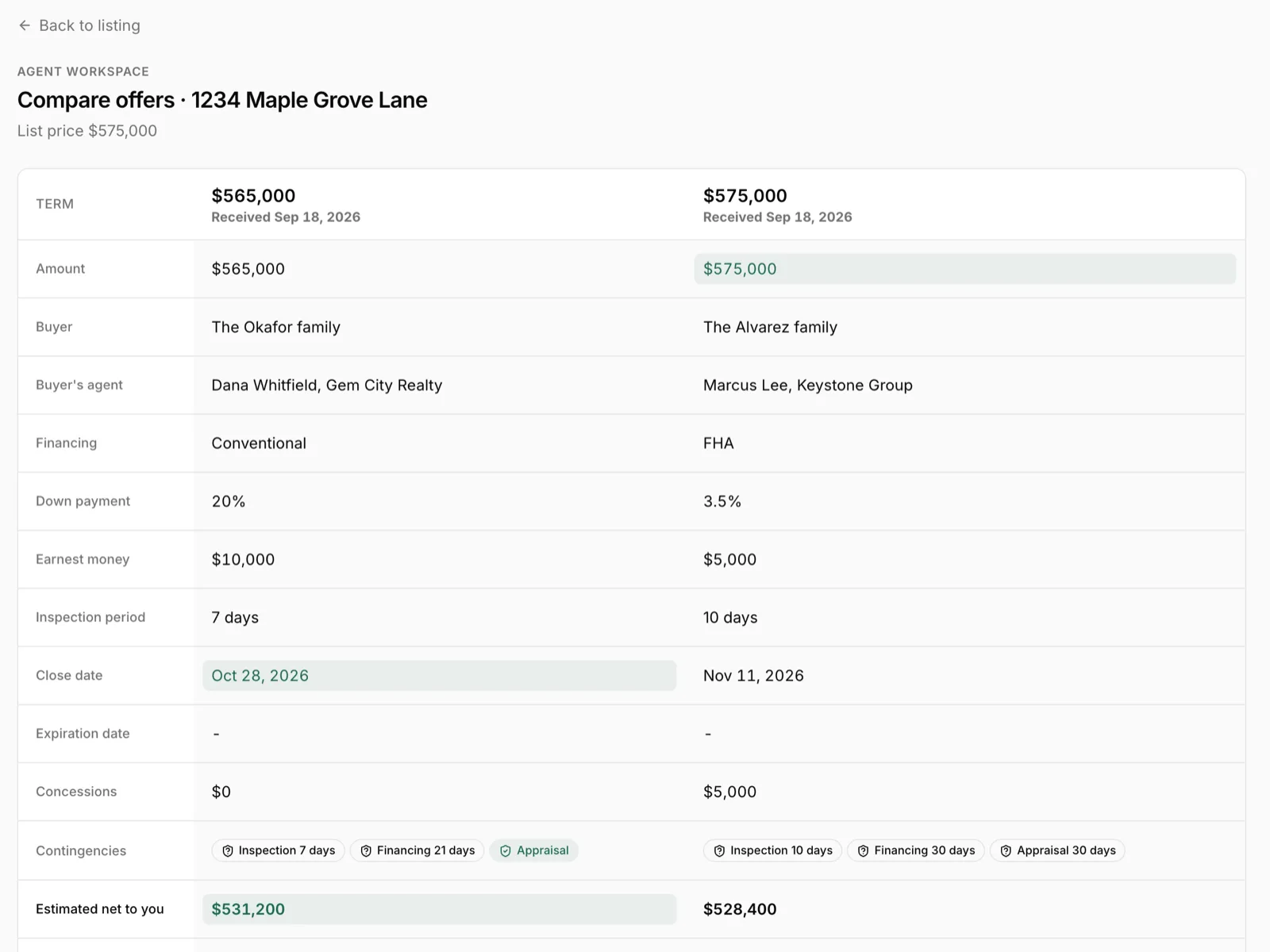The width and height of the screenshot is (1270, 952).
Task: Click shield icon on Inspection 10 days chip
Action: pos(719,850)
